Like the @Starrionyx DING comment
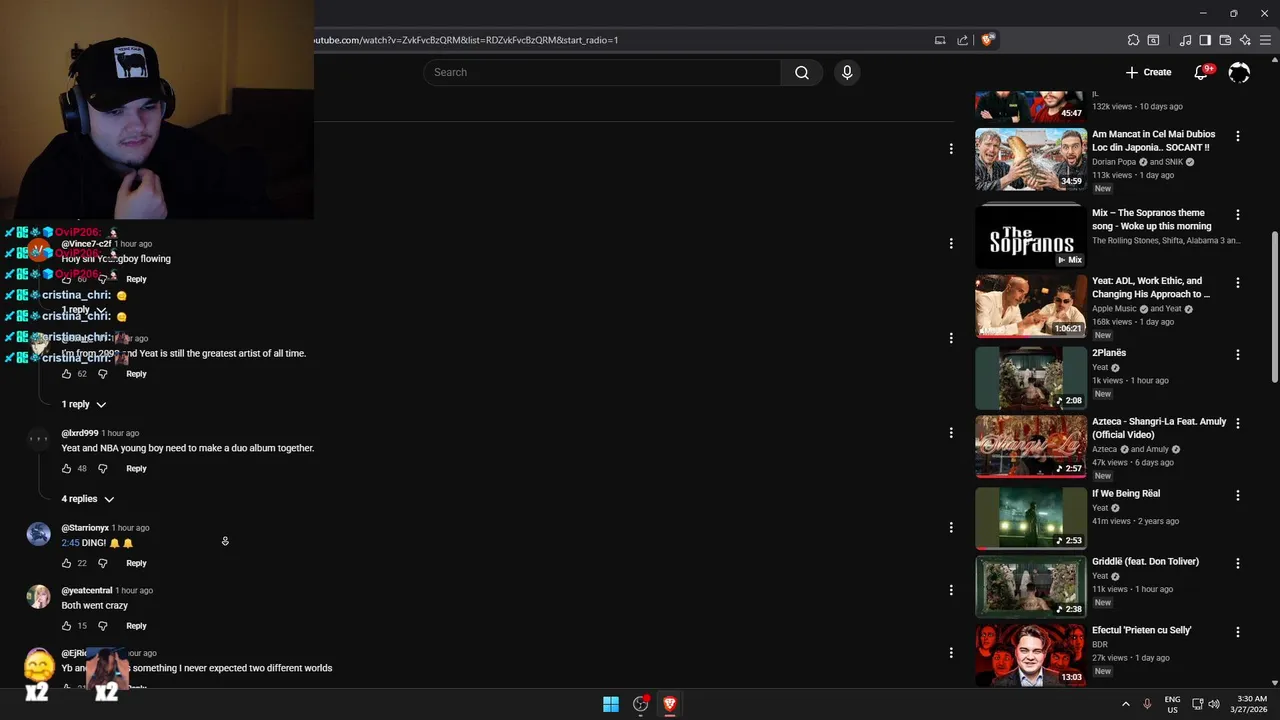The height and width of the screenshot is (720, 1280). [x=67, y=563]
